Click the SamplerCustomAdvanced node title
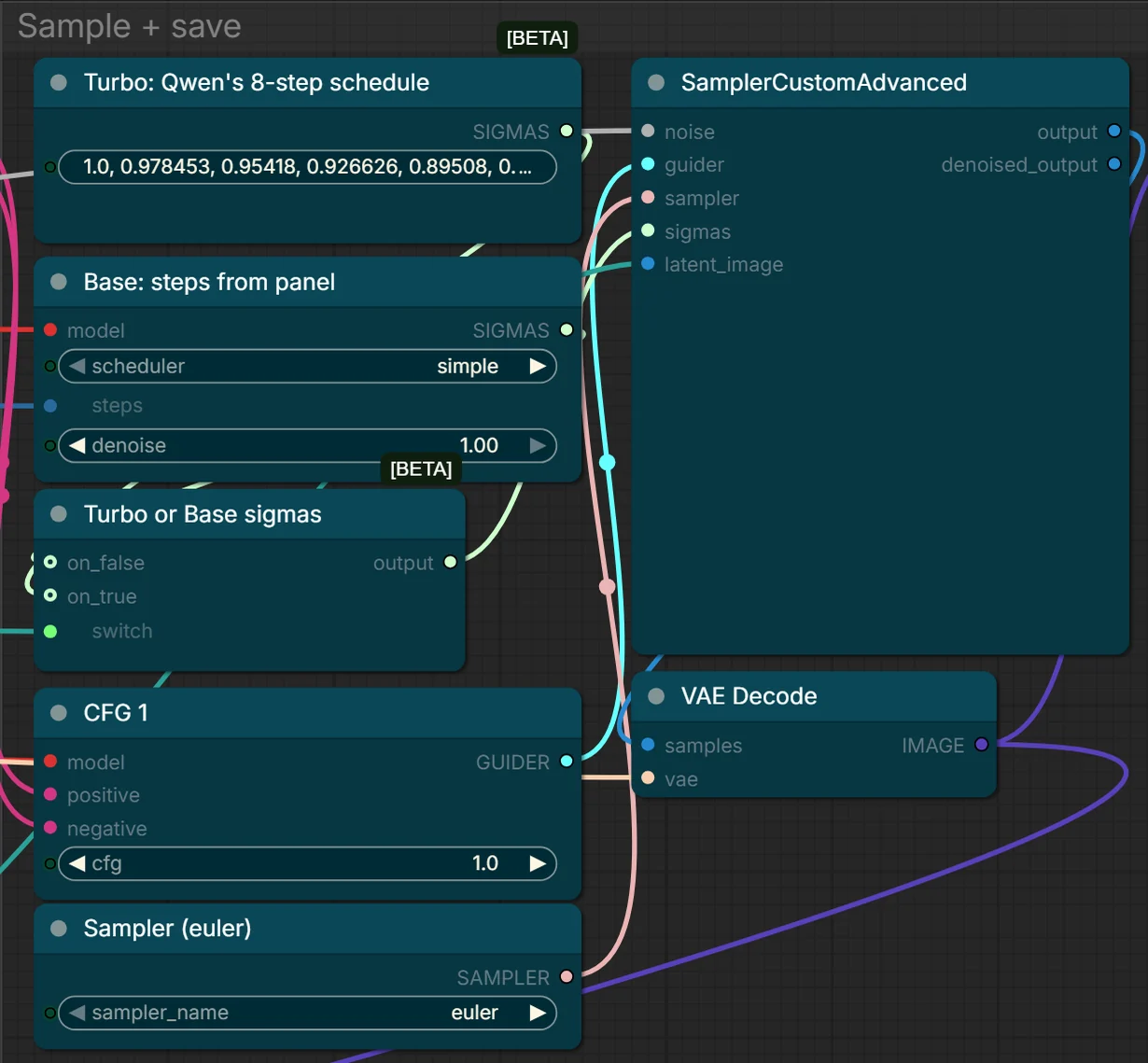Image resolution: width=1148 pixels, height=1063 pixels. [x=823, y=82]
